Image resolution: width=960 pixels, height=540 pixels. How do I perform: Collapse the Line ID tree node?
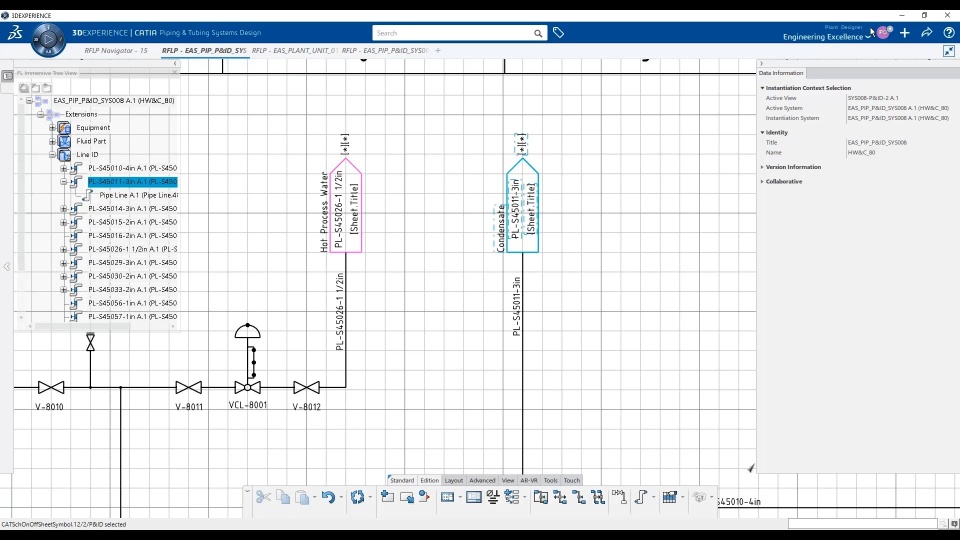[52, 154]
